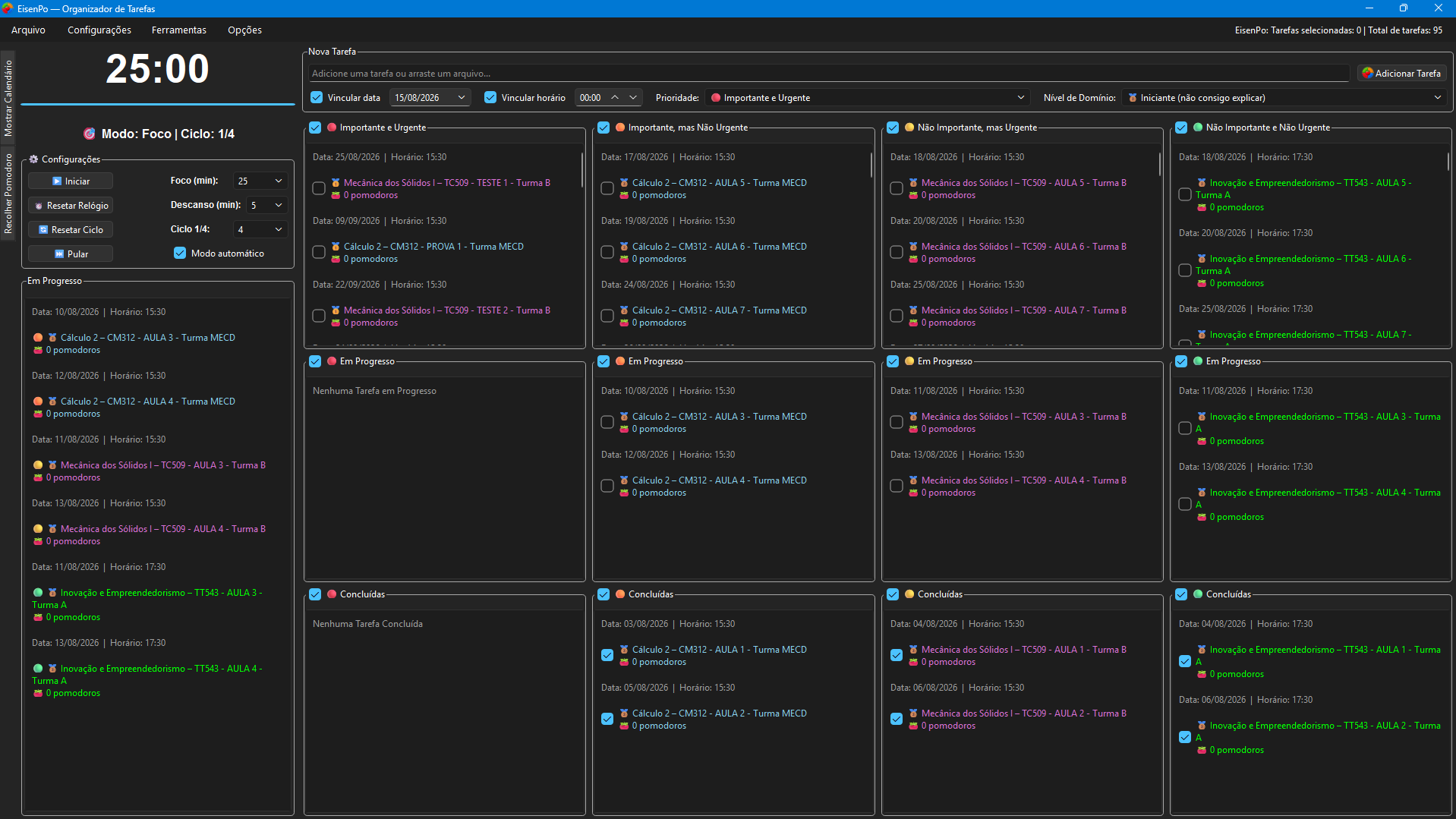Open the Arquivo menu
This screenshot has width=1456, height=819.
28,30
